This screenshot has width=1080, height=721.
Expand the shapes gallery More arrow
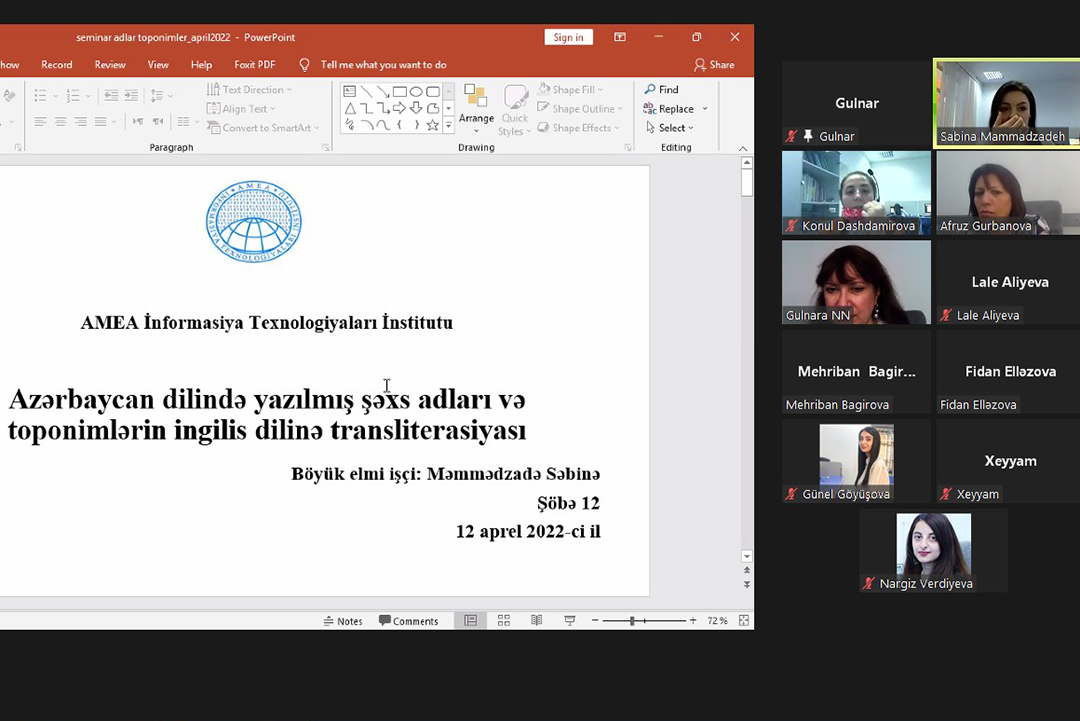448,125
